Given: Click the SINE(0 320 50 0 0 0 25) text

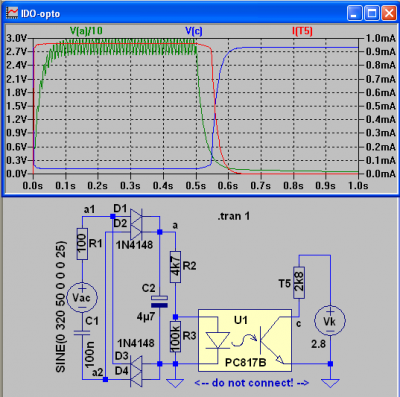Looking at the screenshot, I should coord(61,306).
